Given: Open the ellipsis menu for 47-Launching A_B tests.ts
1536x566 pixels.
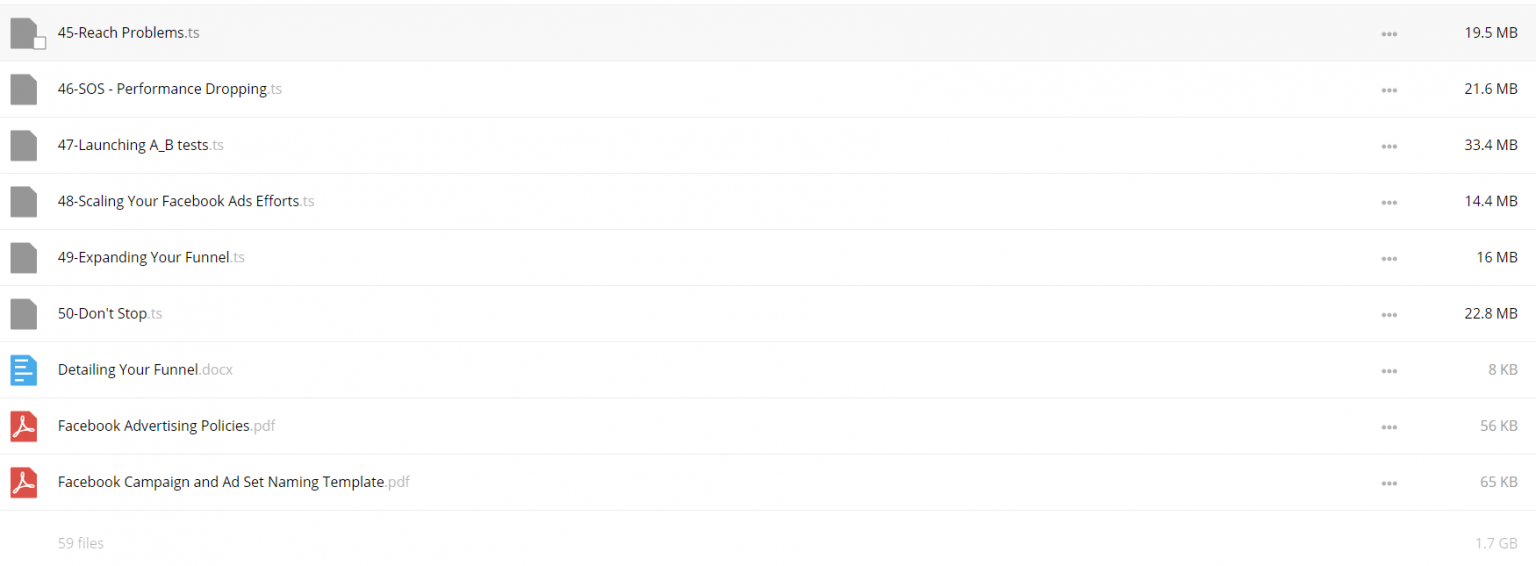Looking at the screenshot, I should 1389,146.
